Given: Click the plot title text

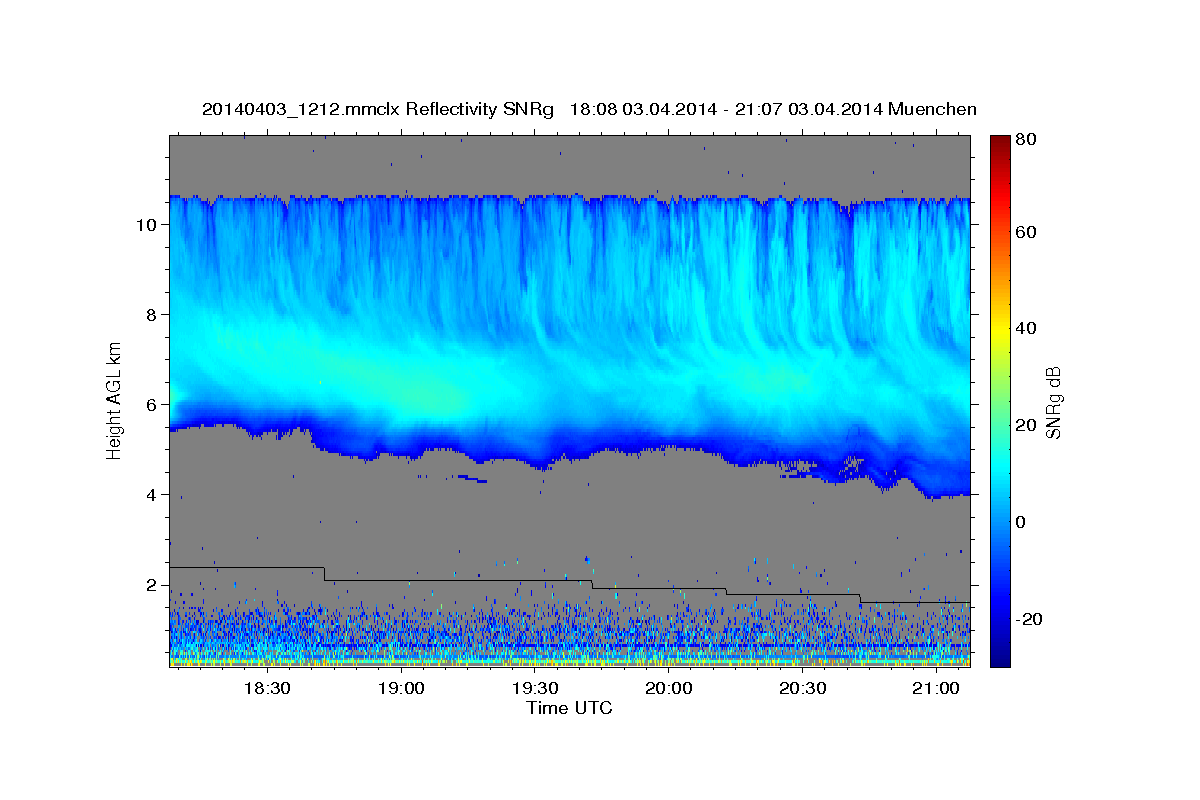Looking at the screenshot, I should pyautogui.click(x=589, y=109).
